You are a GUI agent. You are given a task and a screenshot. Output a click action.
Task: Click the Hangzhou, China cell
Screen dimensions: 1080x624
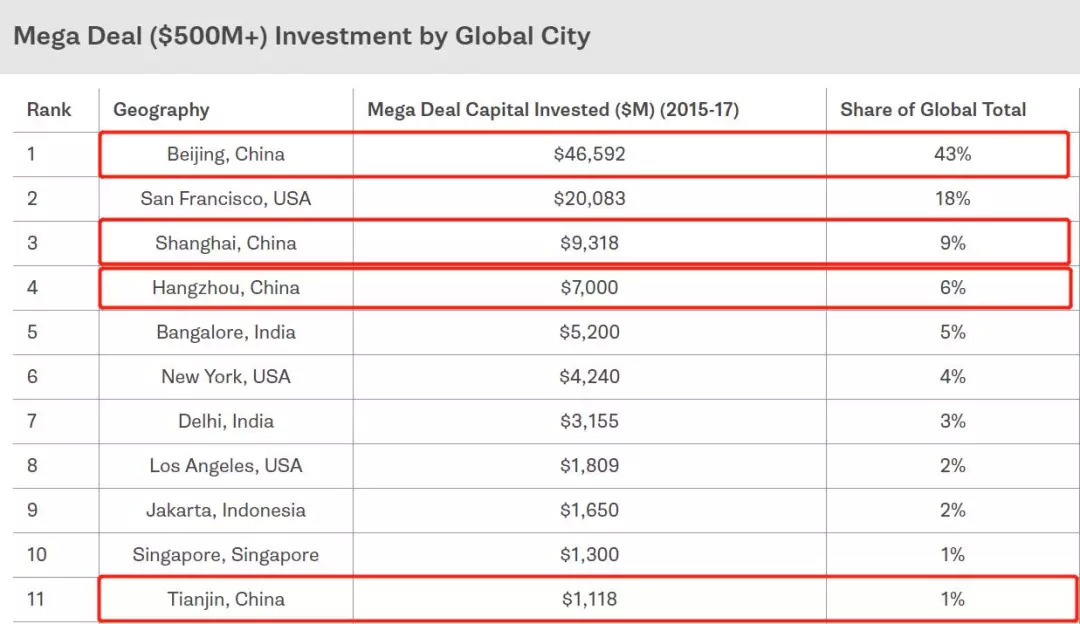point(226,287)
